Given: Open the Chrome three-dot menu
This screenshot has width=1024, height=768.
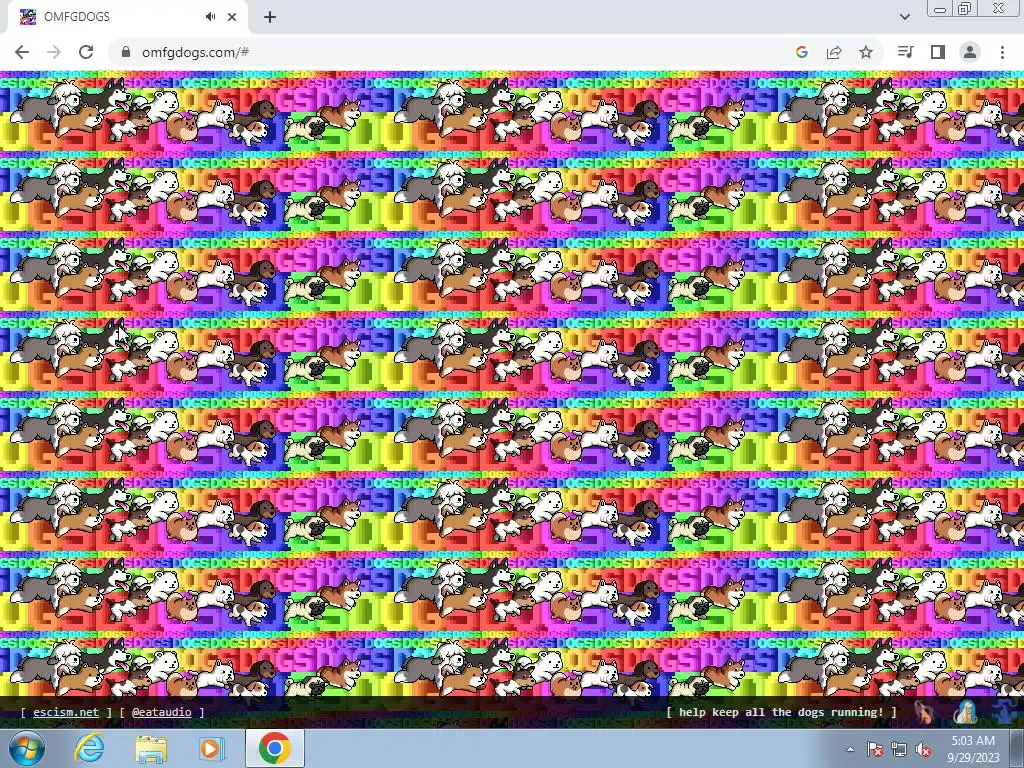Looking at the screenshot, I should point(1002,52).
